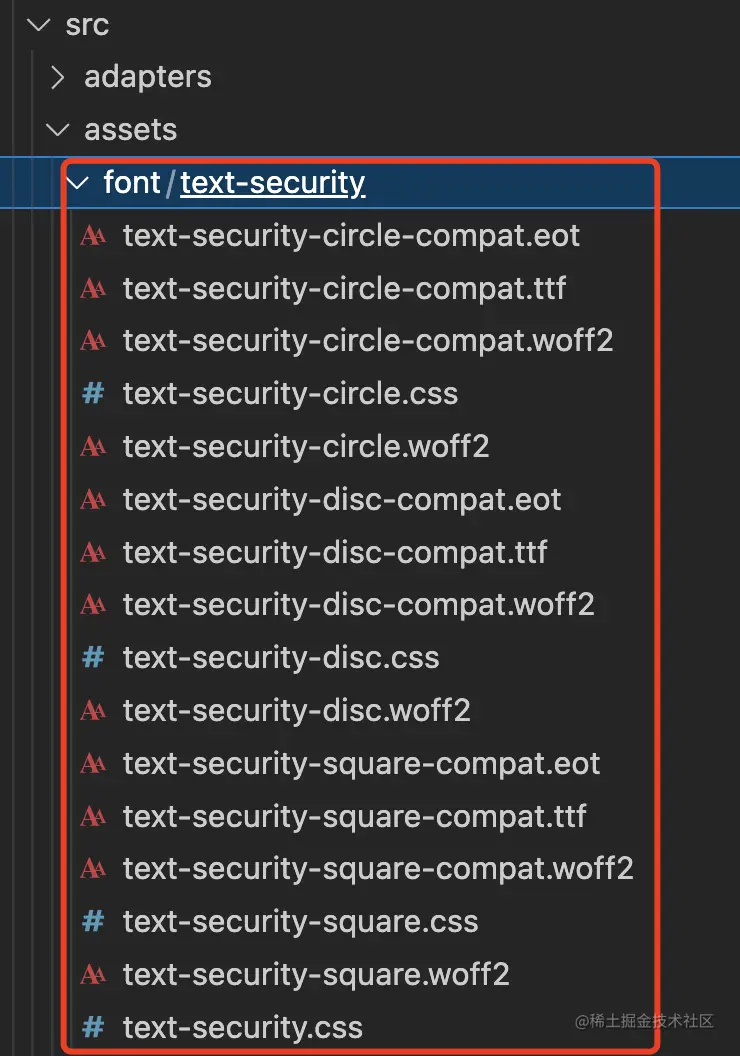
Task: Collapse the assets folder
Action: coord(56,130)
